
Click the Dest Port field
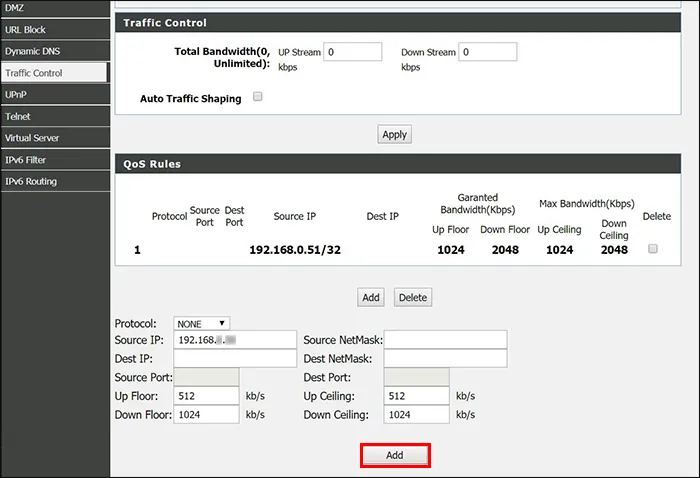417,377
